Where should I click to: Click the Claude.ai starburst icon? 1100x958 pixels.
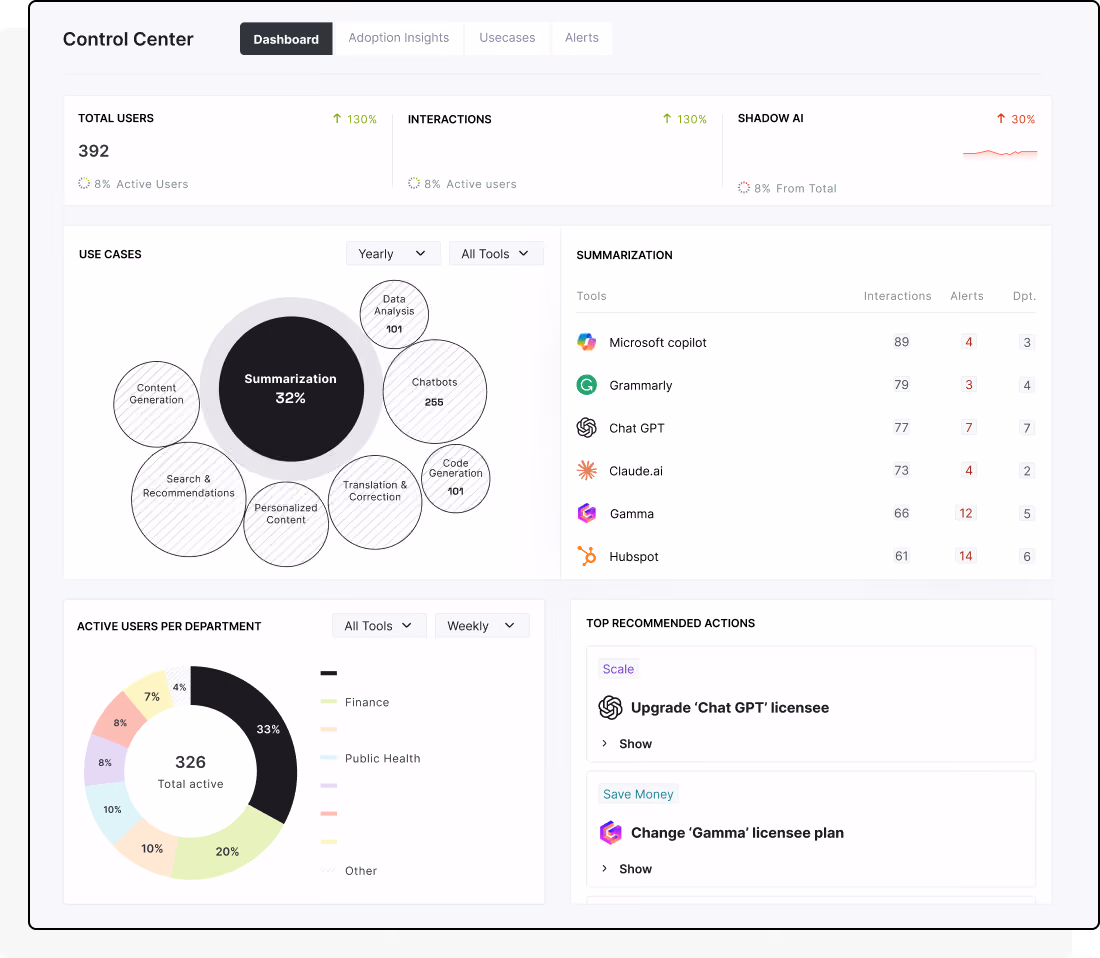[x=586, y=471]
